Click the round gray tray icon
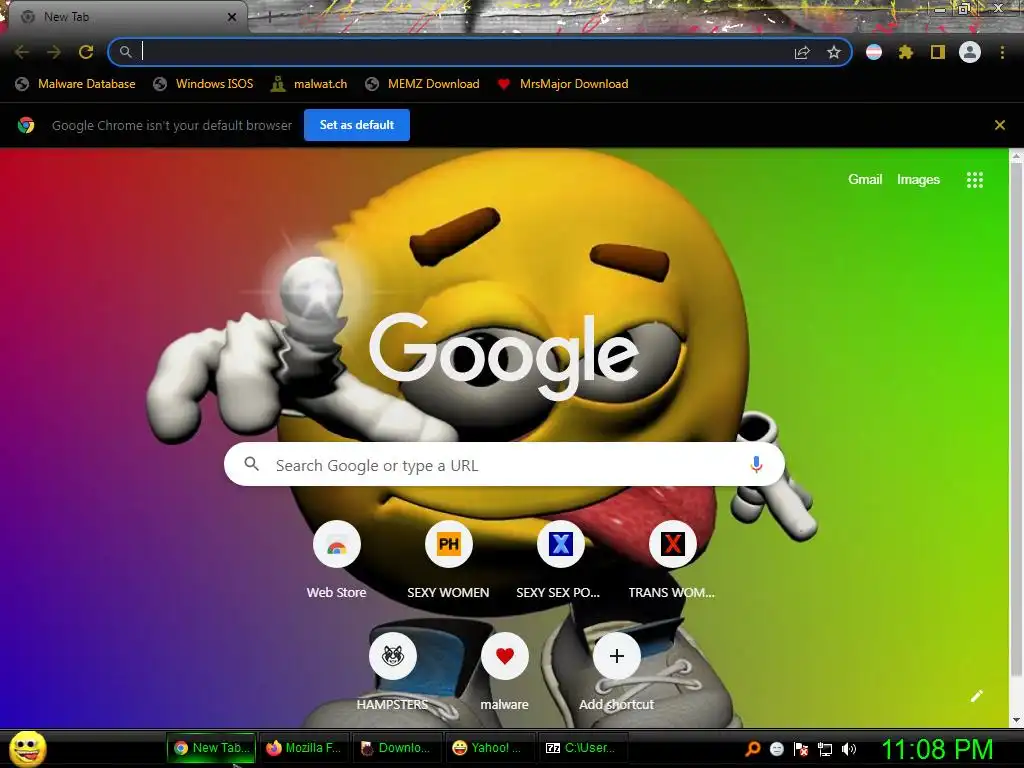The image size is (1024, 768). point(776,749)
